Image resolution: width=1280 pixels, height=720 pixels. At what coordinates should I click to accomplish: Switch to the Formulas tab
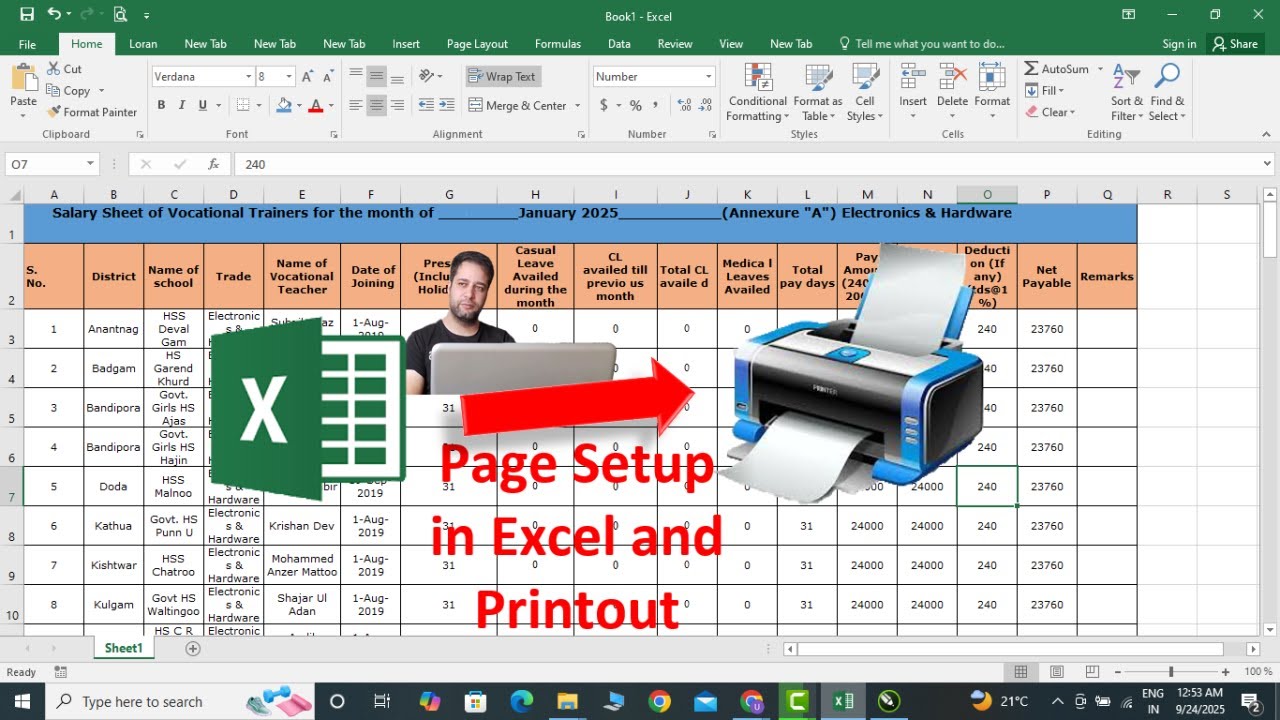pyautogui.click(x=558, y=44)
